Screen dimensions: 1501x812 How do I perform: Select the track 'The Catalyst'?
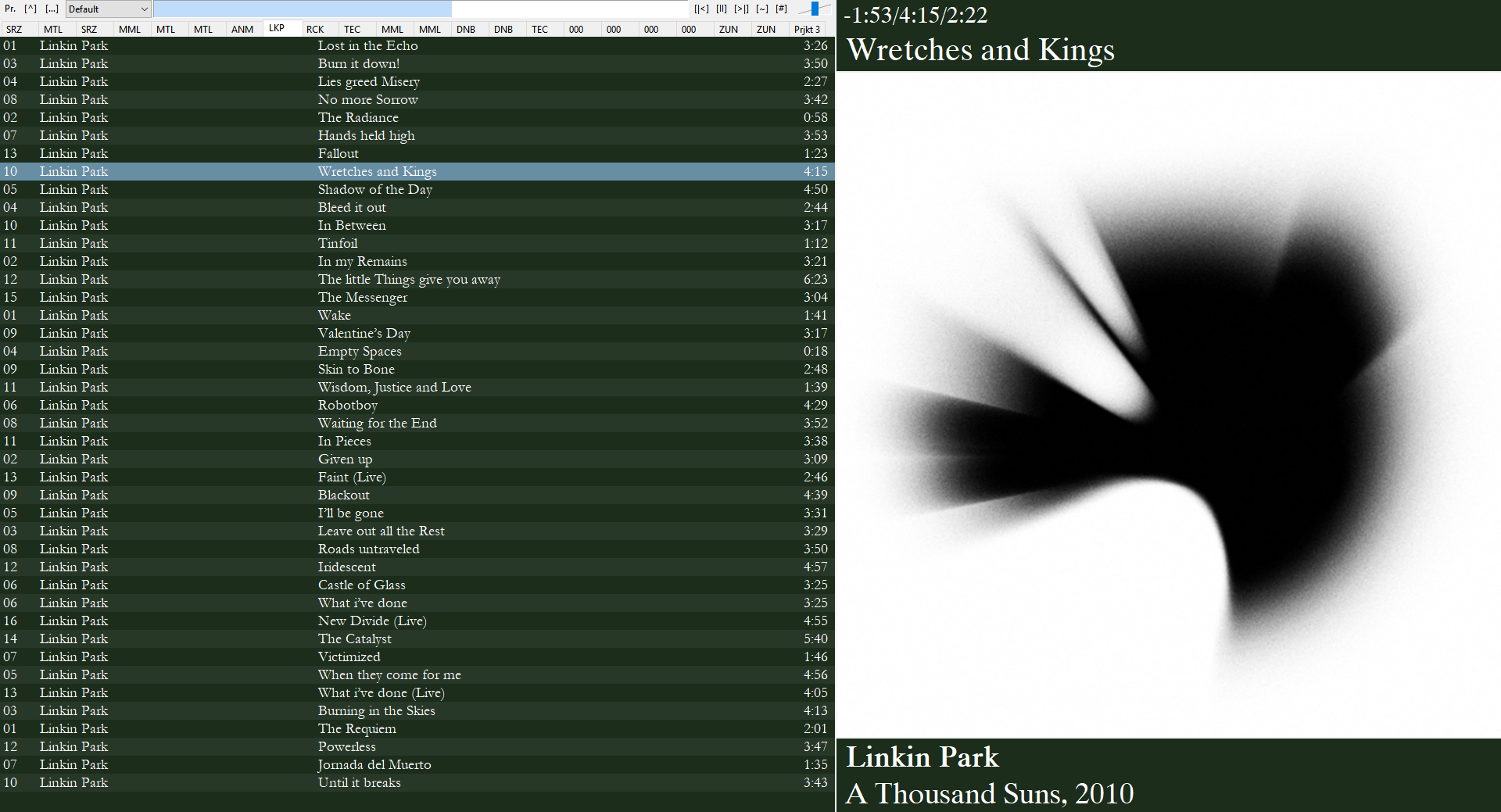[x=417, y=639]
